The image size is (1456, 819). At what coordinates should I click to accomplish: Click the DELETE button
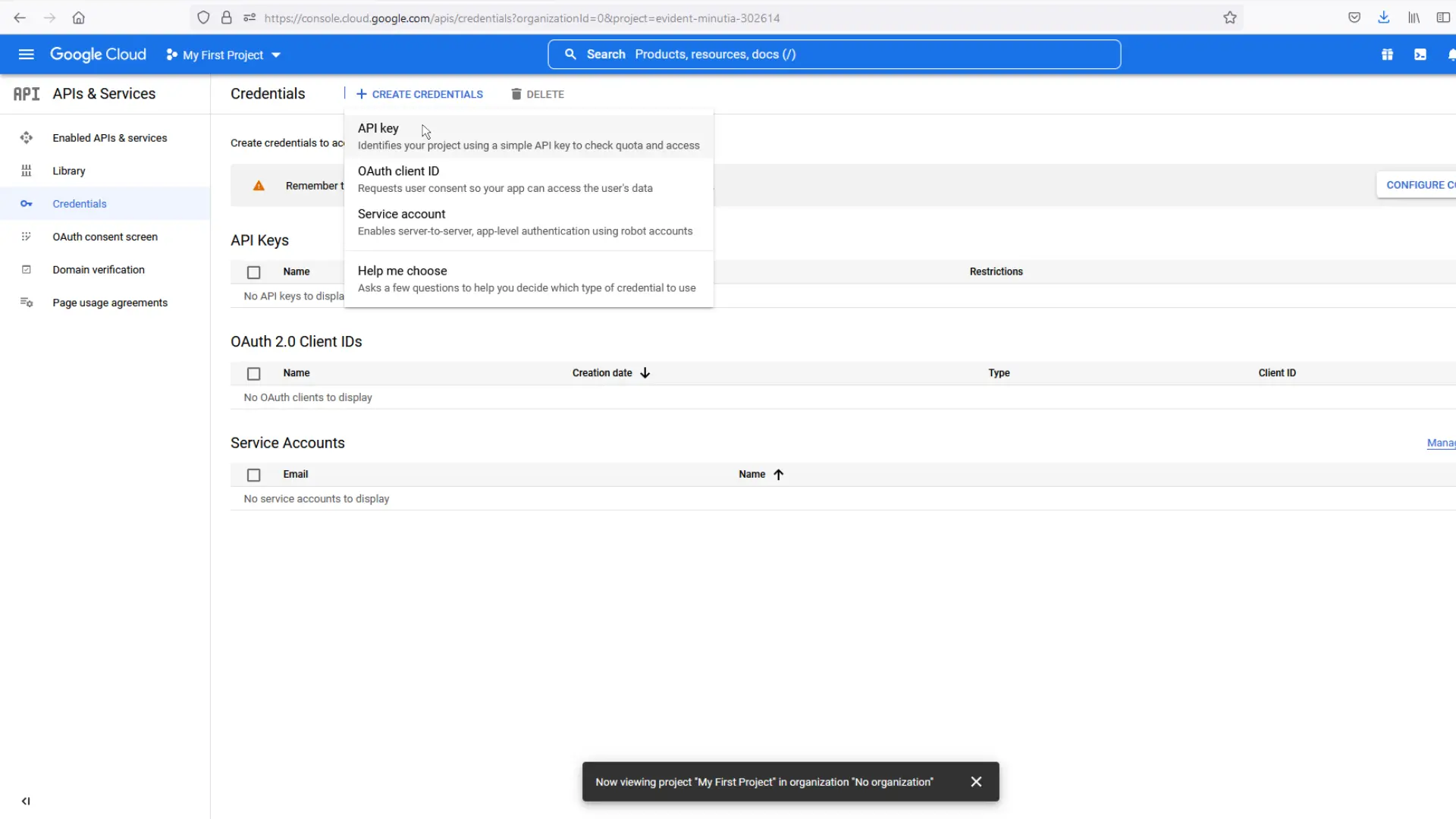point(538,93)
